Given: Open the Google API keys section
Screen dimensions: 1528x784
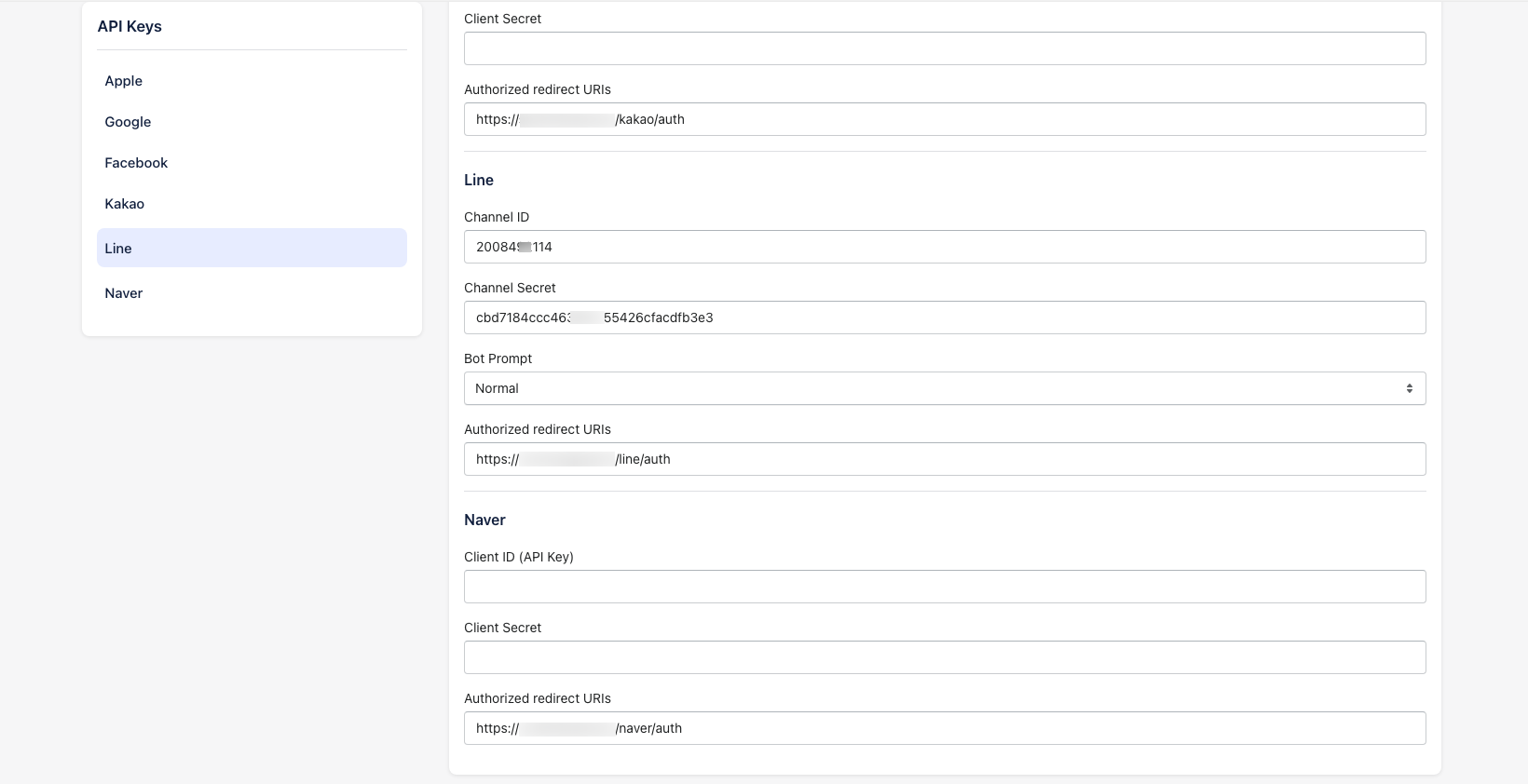Looking at the screenshot, I should (252, 122).
